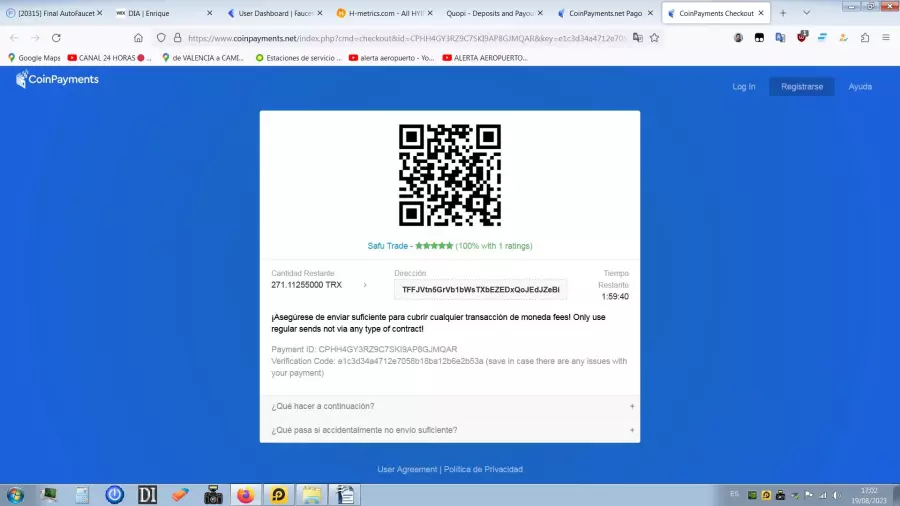Close the CoinPayments Checkout tab
Screen dimensions: 900x506
pos(761,13)
